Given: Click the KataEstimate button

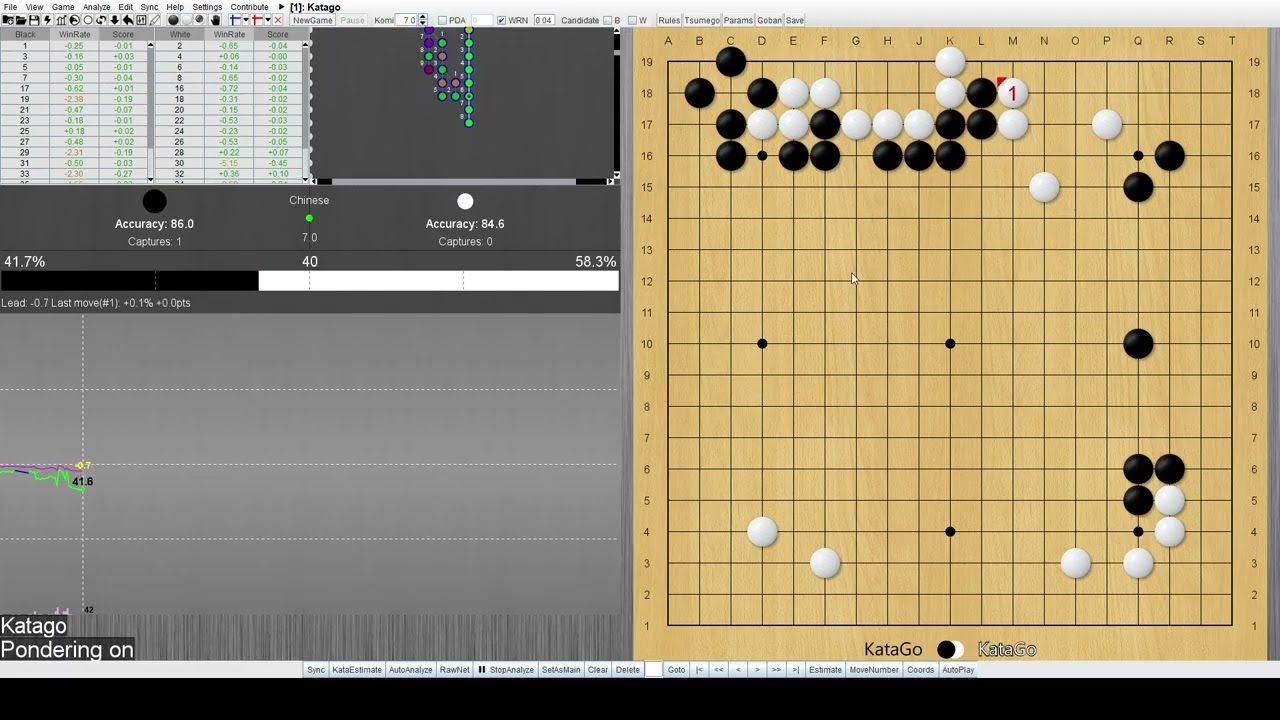Looking at the screenshot, I should 357,670.
